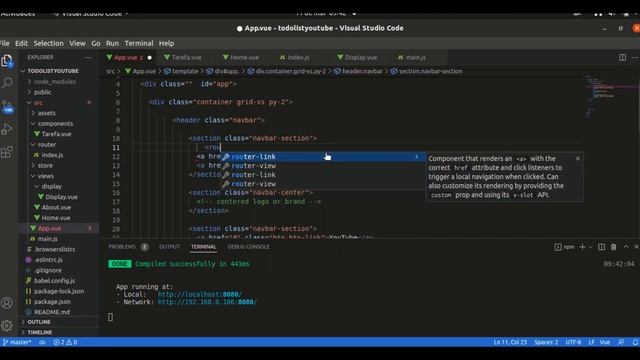Kill the terminal with trash icon

(613, 247)
